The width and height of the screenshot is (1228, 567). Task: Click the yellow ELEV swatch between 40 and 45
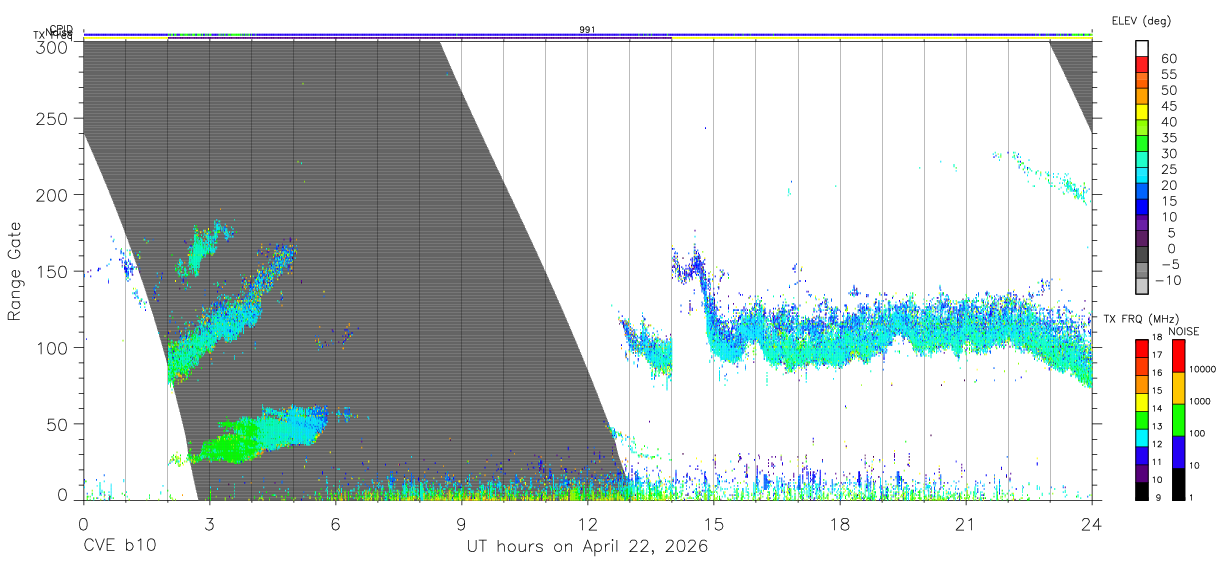[x=1142, y=112]
